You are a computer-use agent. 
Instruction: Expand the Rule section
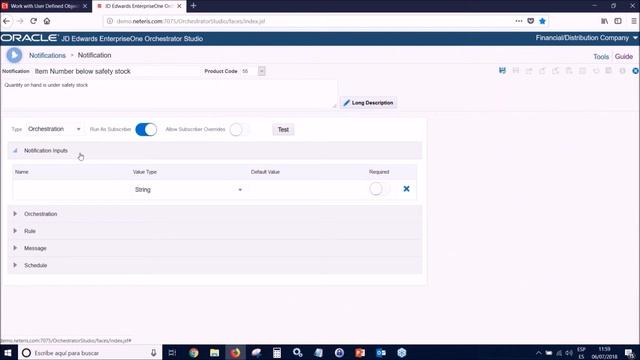[15, 231]
